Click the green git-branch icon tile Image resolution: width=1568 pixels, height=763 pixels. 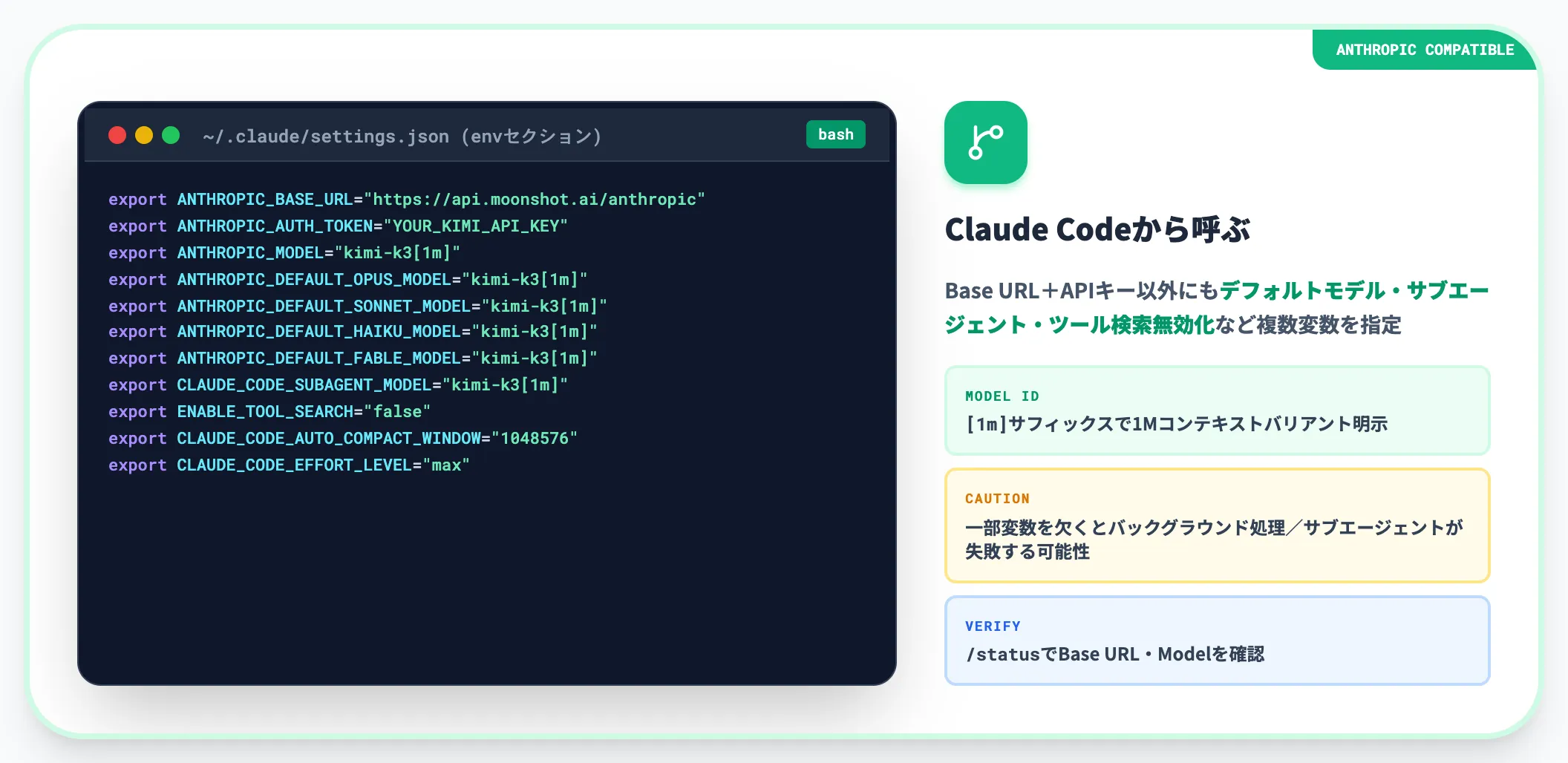[985, 143]
